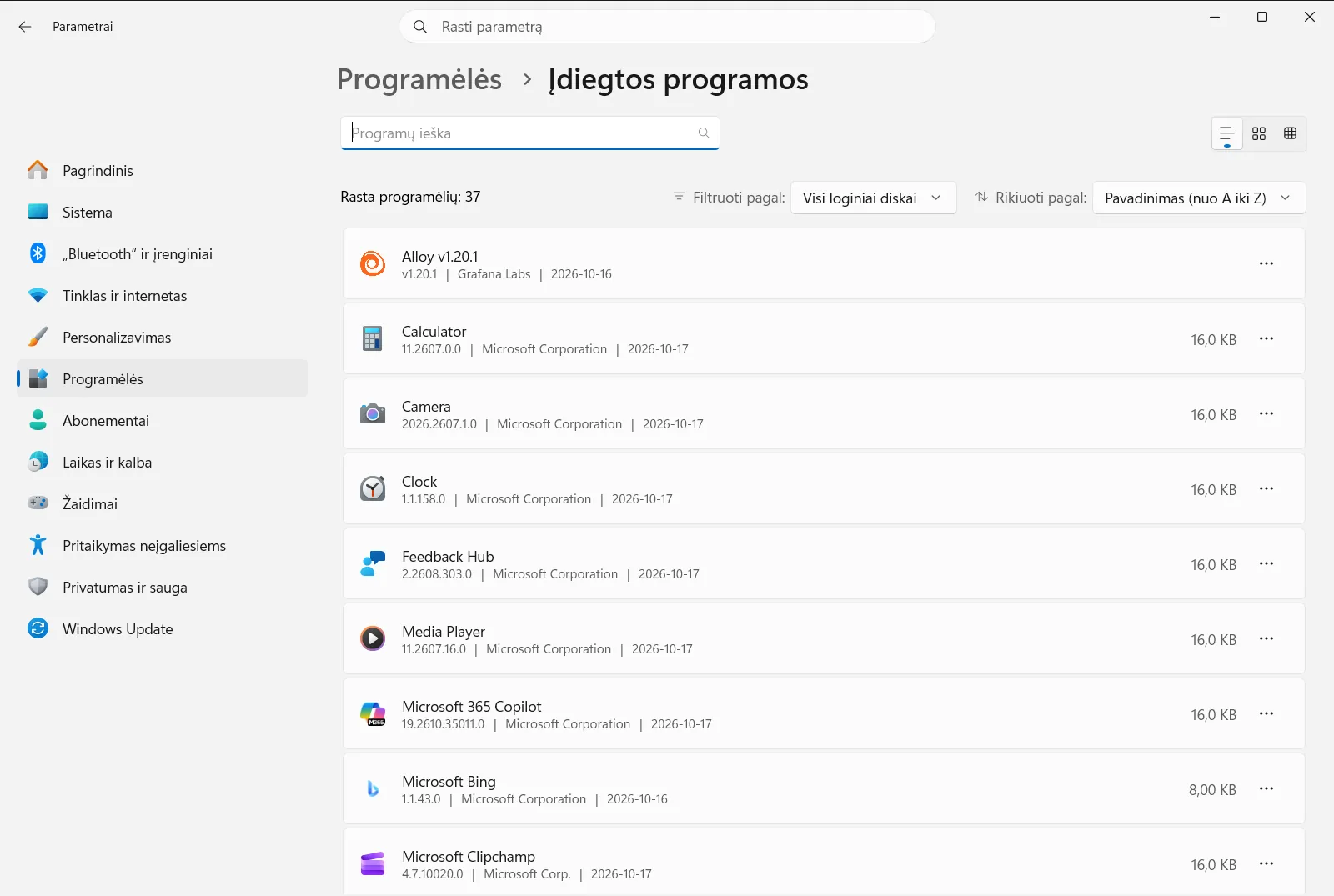Open Pritaikymas neįgaliesiems section
Viewport: 1334px width, 896px height.
tap(163, 545)
